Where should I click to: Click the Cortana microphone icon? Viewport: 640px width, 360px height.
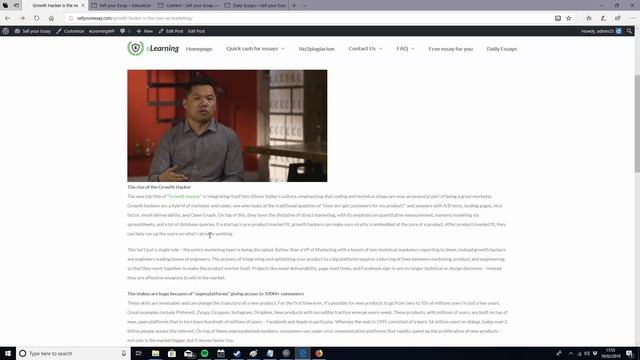124,353
